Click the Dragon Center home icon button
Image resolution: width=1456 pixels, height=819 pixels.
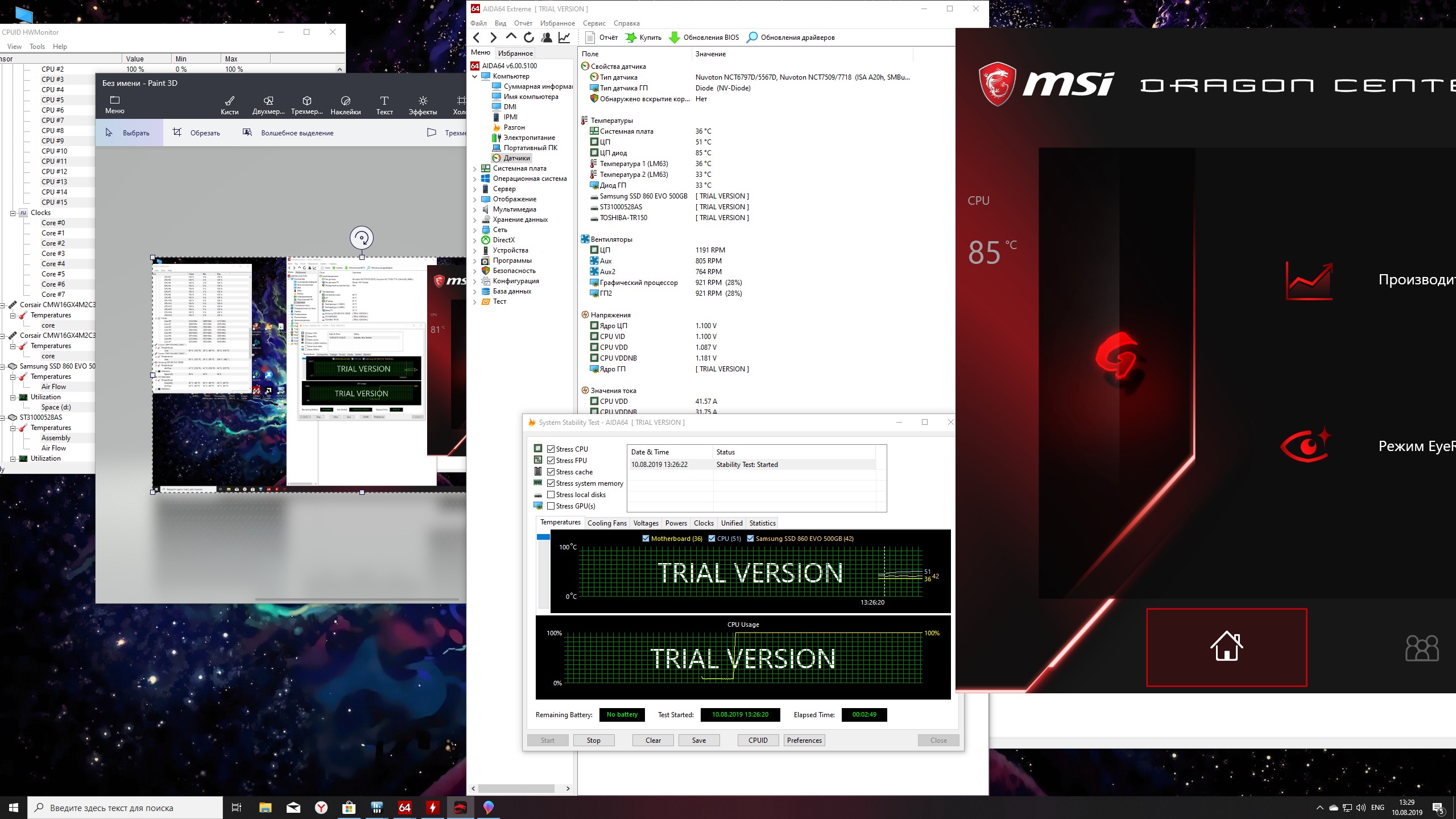tap(1226, 647)
